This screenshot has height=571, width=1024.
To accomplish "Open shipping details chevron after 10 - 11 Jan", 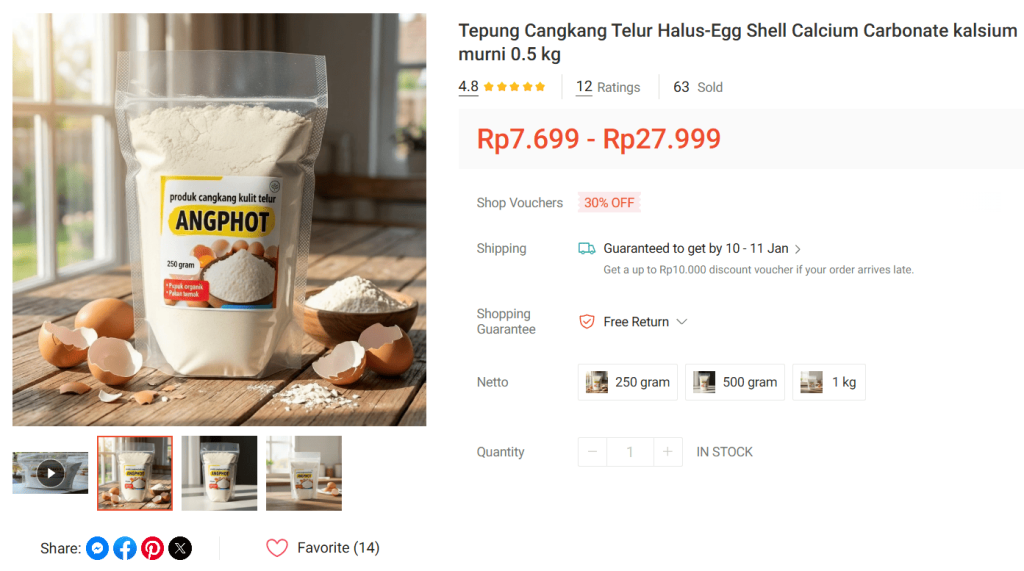I will click(x=797, y=249).
